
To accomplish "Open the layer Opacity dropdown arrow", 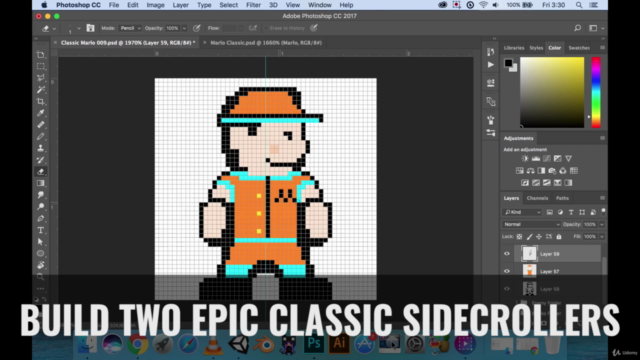I will point(602,224).
